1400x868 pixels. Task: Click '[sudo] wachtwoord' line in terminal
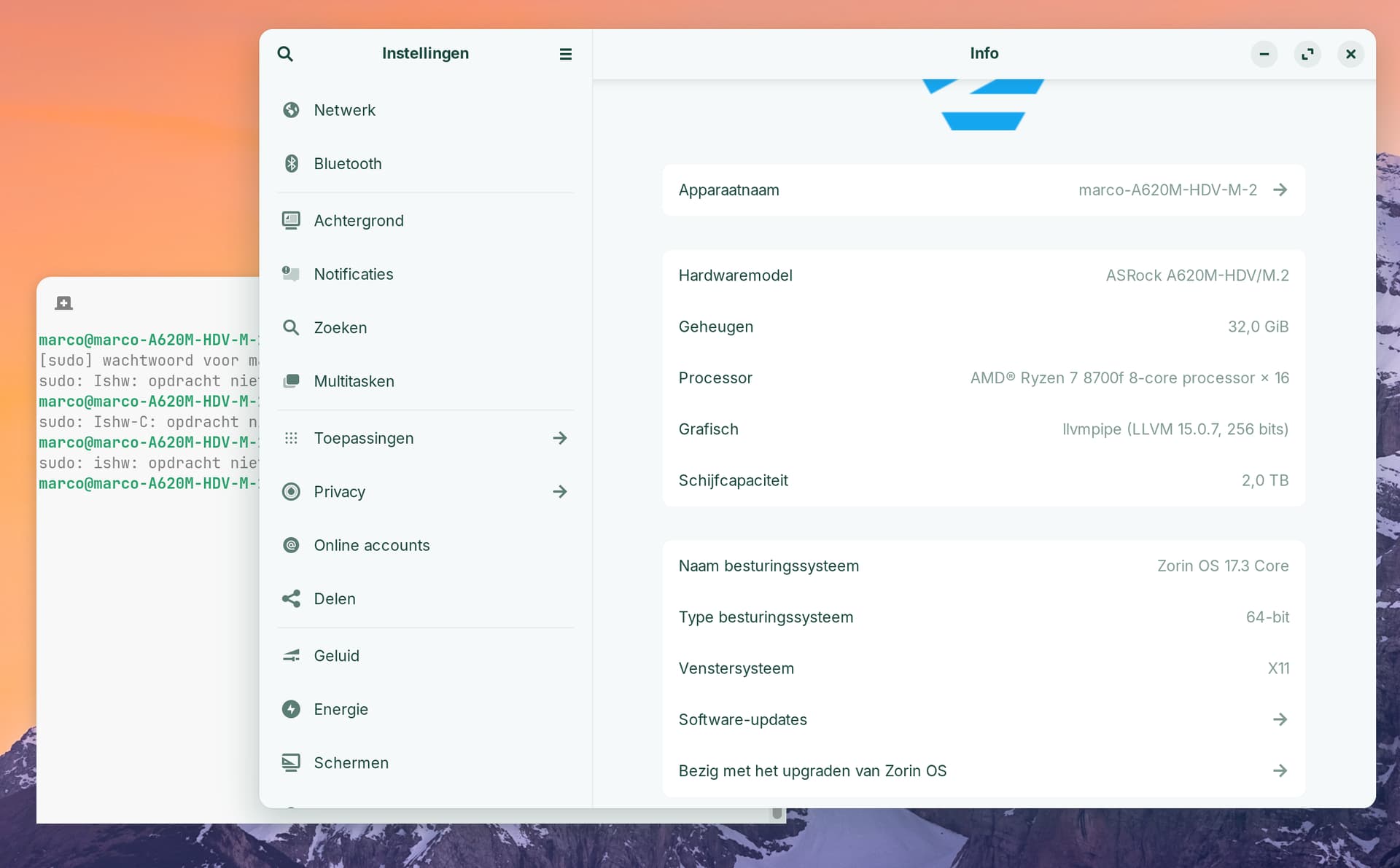pos(149,360)
